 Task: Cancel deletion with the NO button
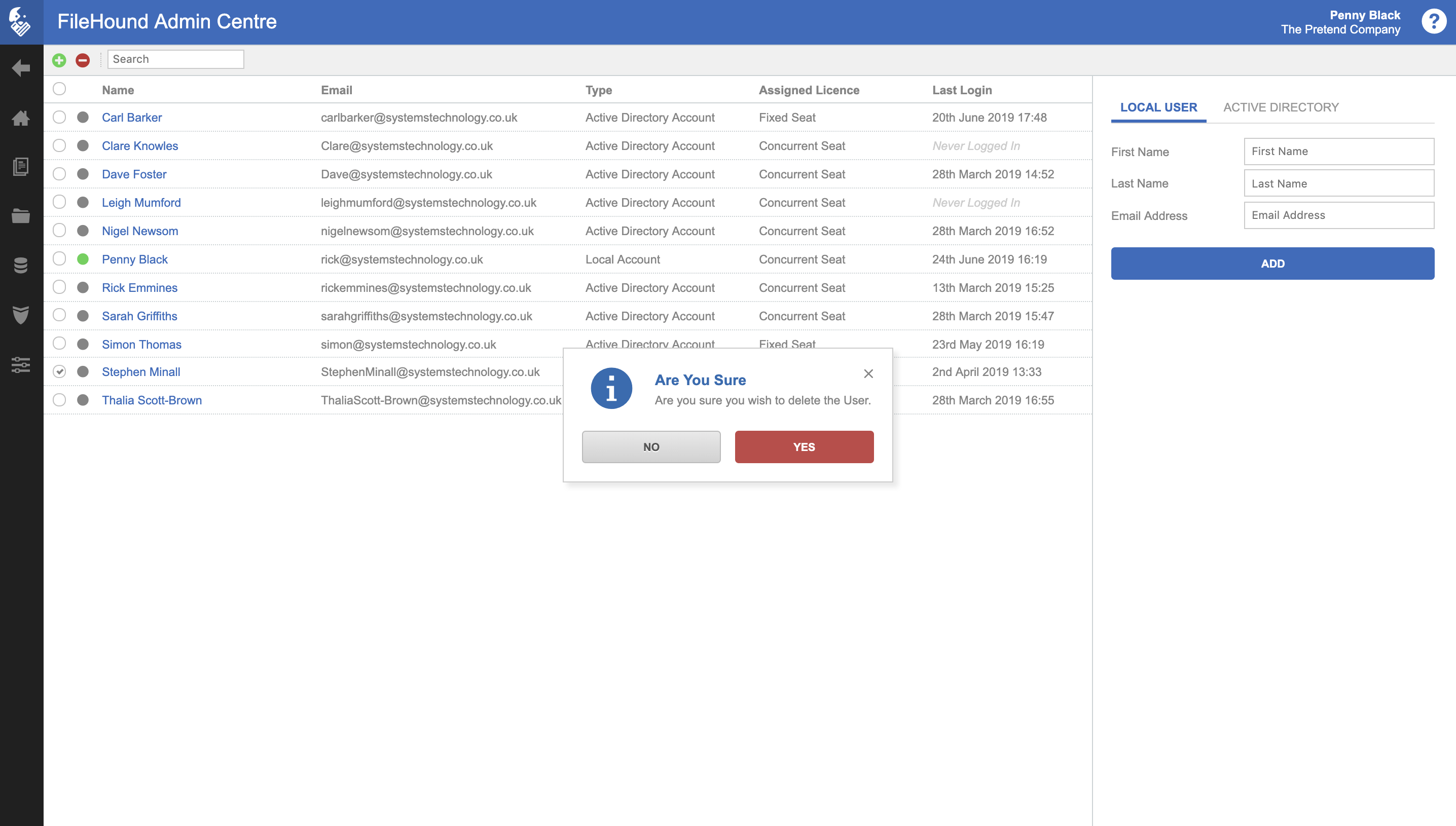pos(651,447)
